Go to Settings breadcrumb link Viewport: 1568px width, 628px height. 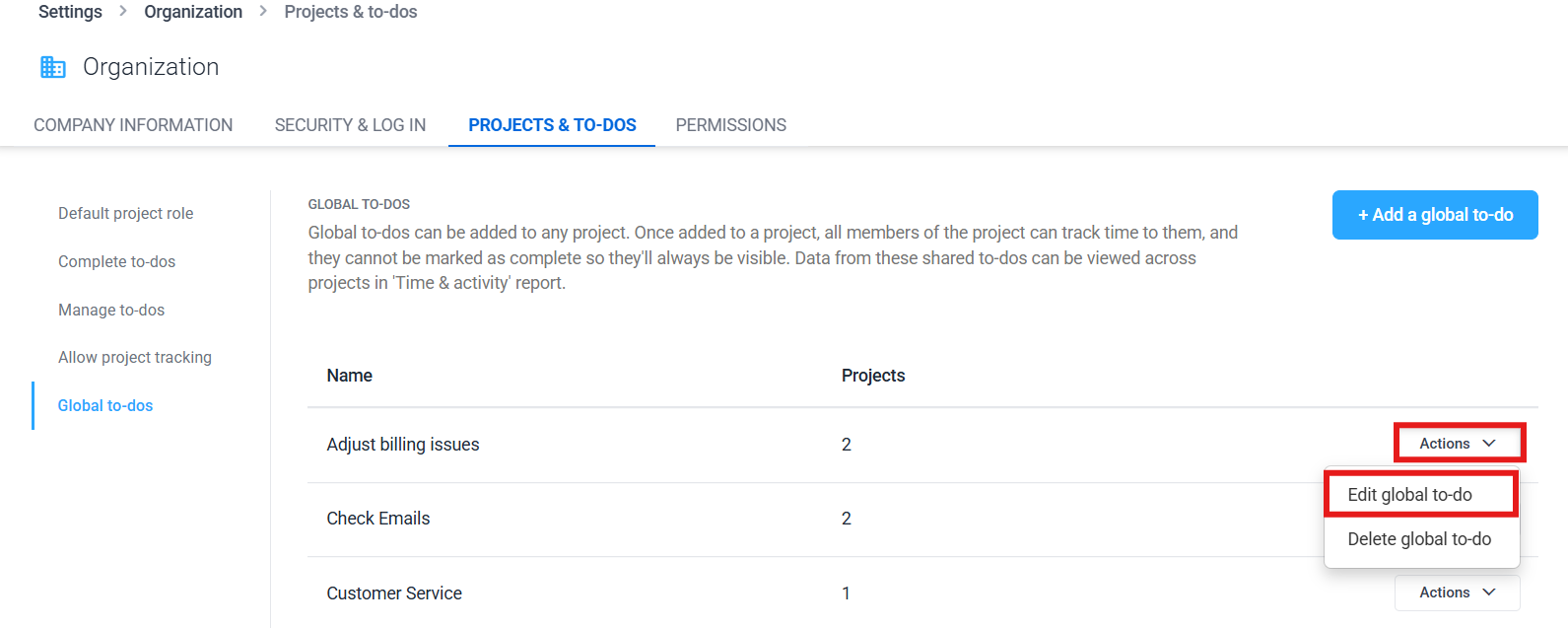point(70,12)
